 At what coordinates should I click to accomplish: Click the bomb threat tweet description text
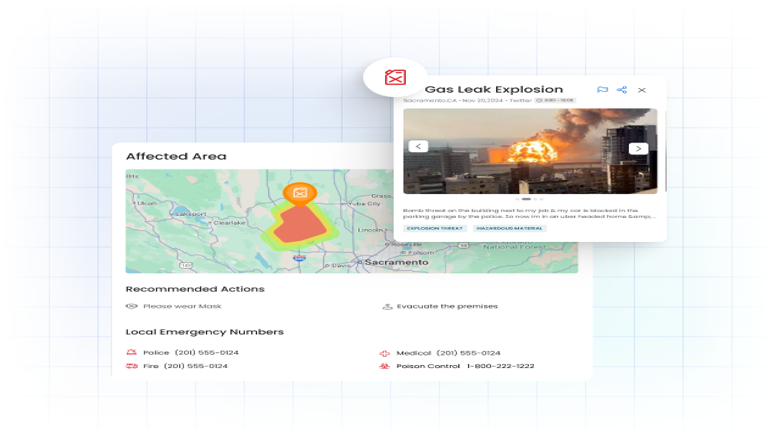(529, 213)
